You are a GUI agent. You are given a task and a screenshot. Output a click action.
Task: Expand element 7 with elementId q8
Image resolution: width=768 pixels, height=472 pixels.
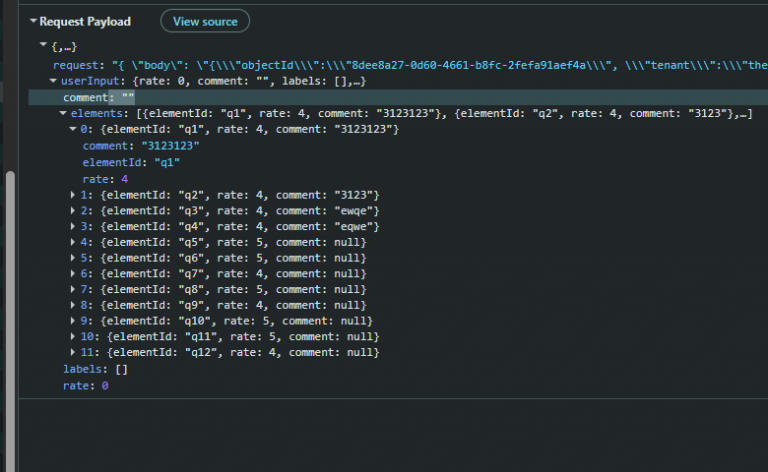[72, 289]
